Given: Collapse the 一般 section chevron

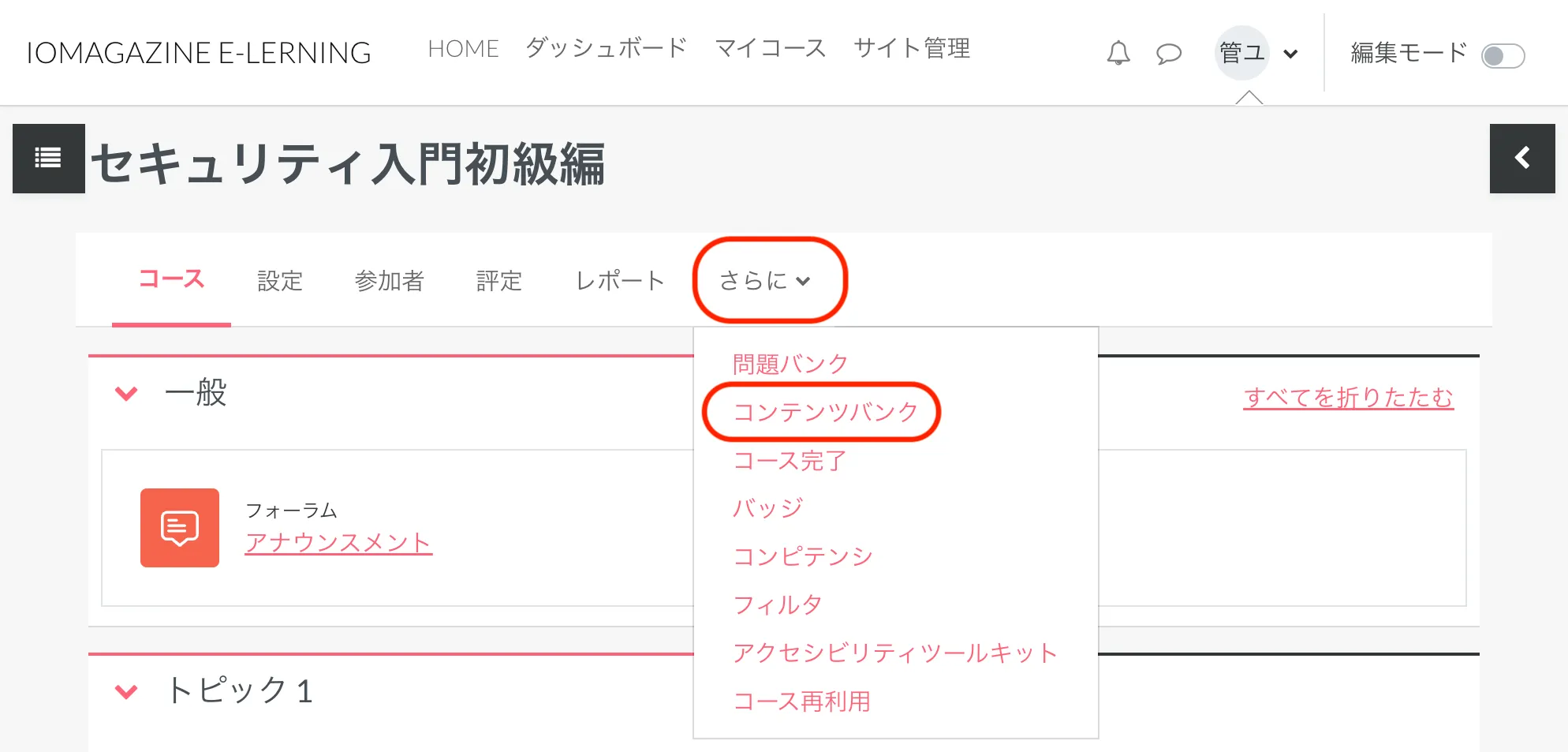Looking at the screenshot, I should pyautogui.click(x=127, y=392).
